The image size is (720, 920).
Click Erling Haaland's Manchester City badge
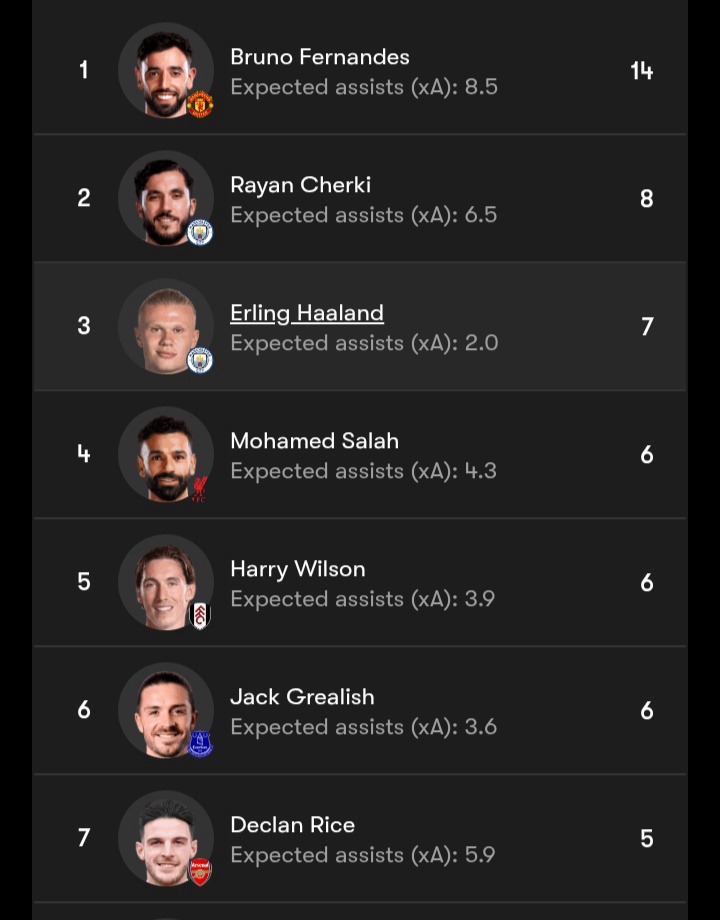[x=200, y=359]
